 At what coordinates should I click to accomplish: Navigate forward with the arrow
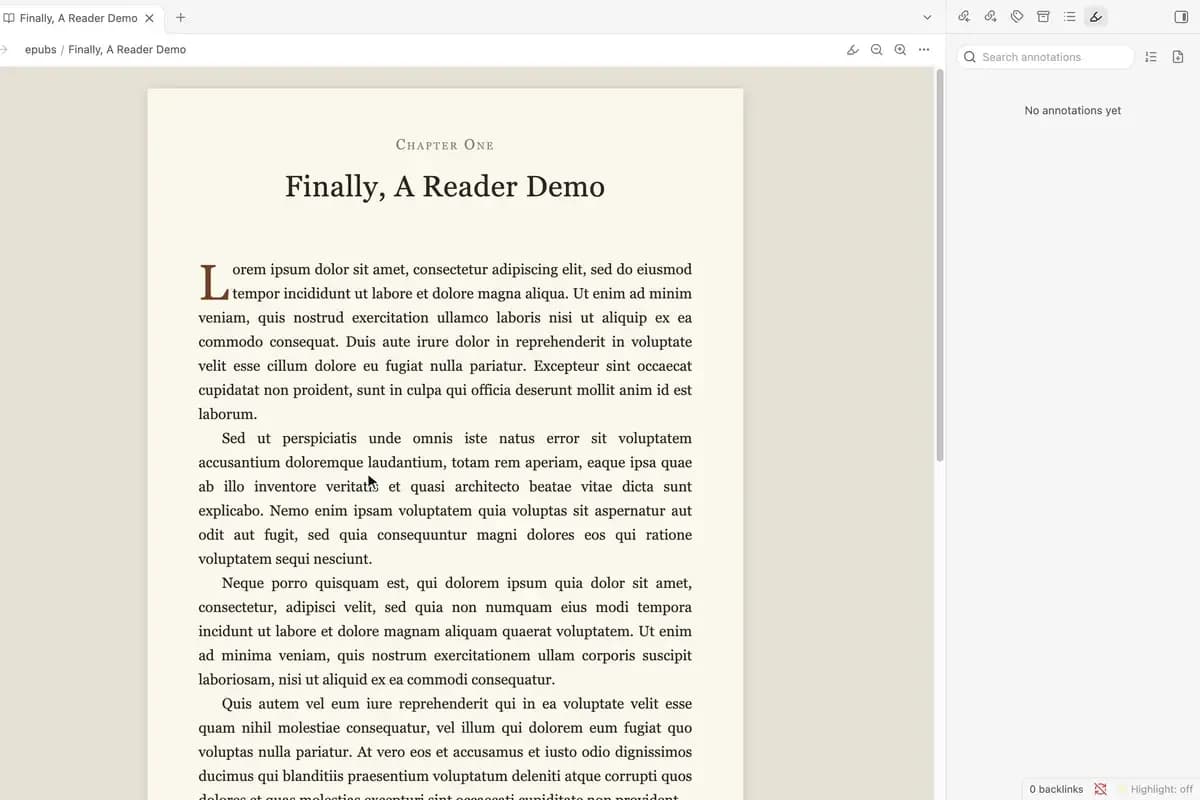(4, 50)
